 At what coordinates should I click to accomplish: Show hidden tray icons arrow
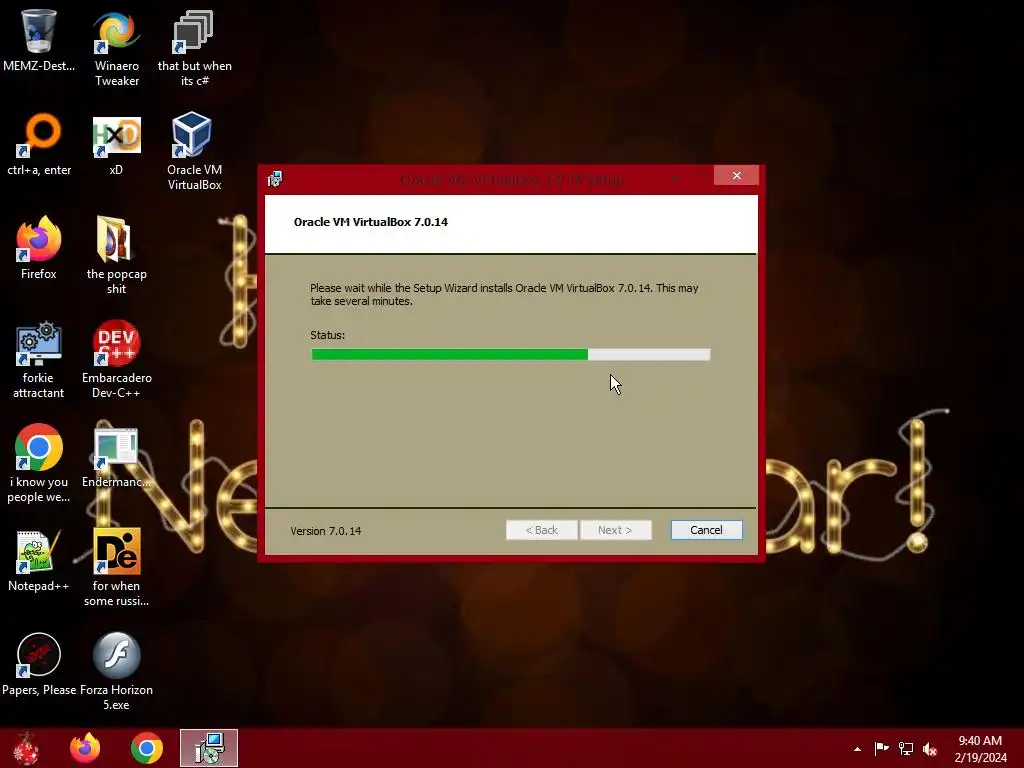click(857, 749)
